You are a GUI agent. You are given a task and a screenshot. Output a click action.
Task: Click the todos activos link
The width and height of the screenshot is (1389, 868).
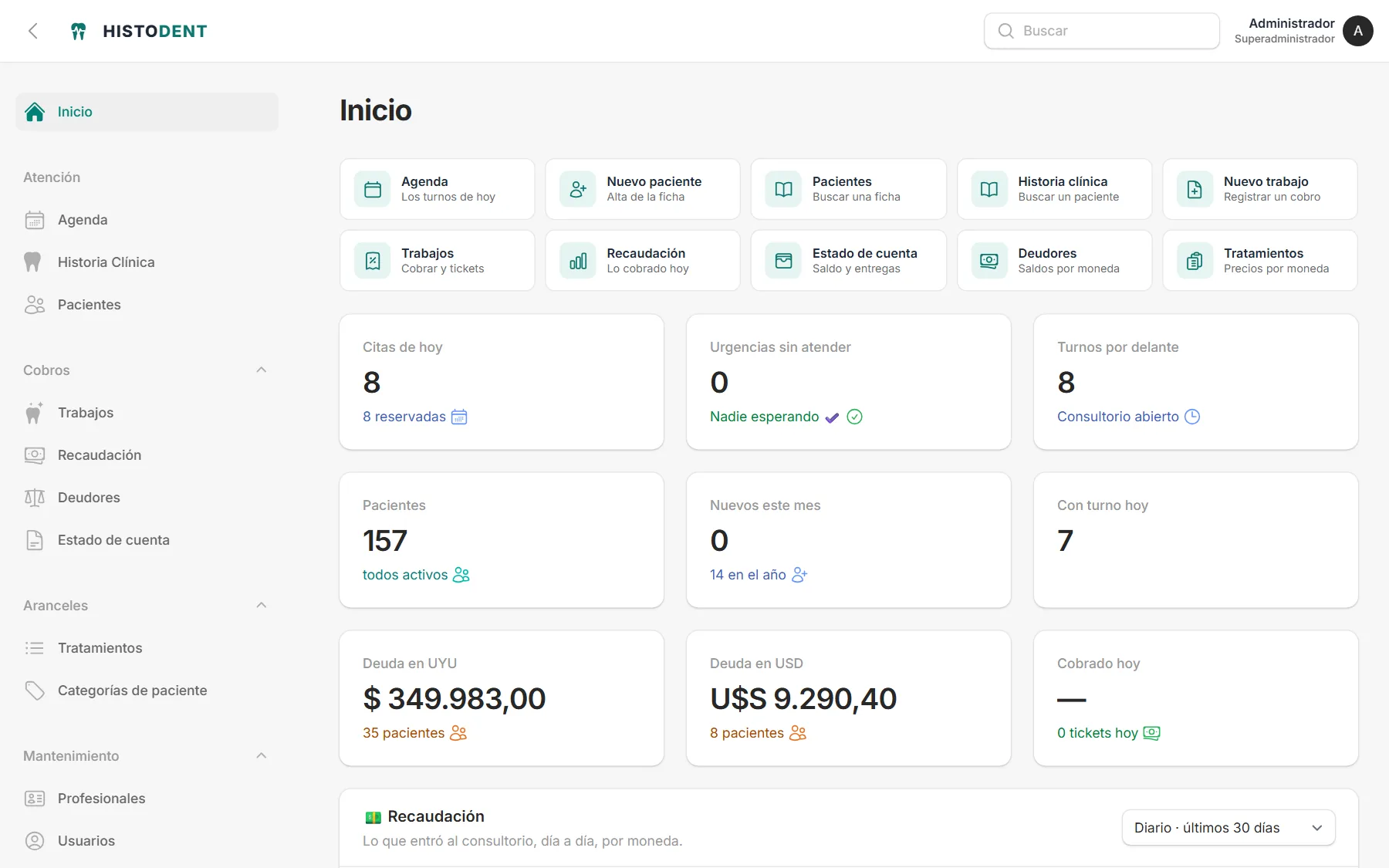point(416,575)
